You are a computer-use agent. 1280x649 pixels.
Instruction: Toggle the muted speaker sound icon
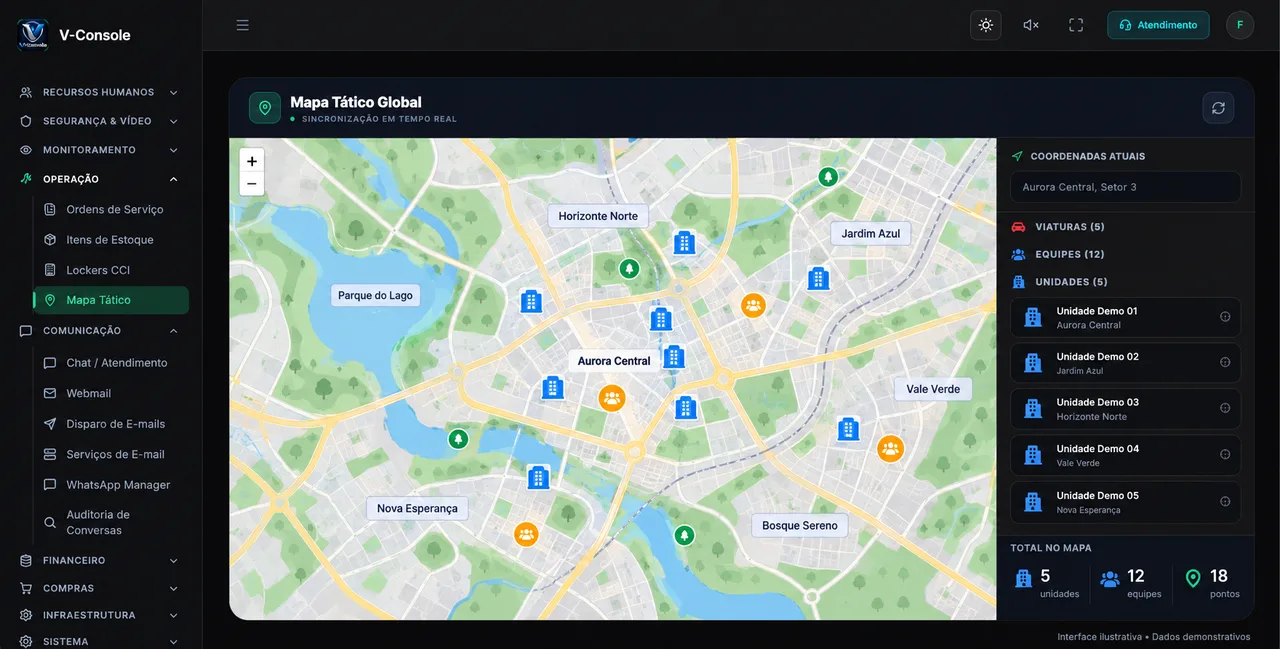tap(1031, 25)
